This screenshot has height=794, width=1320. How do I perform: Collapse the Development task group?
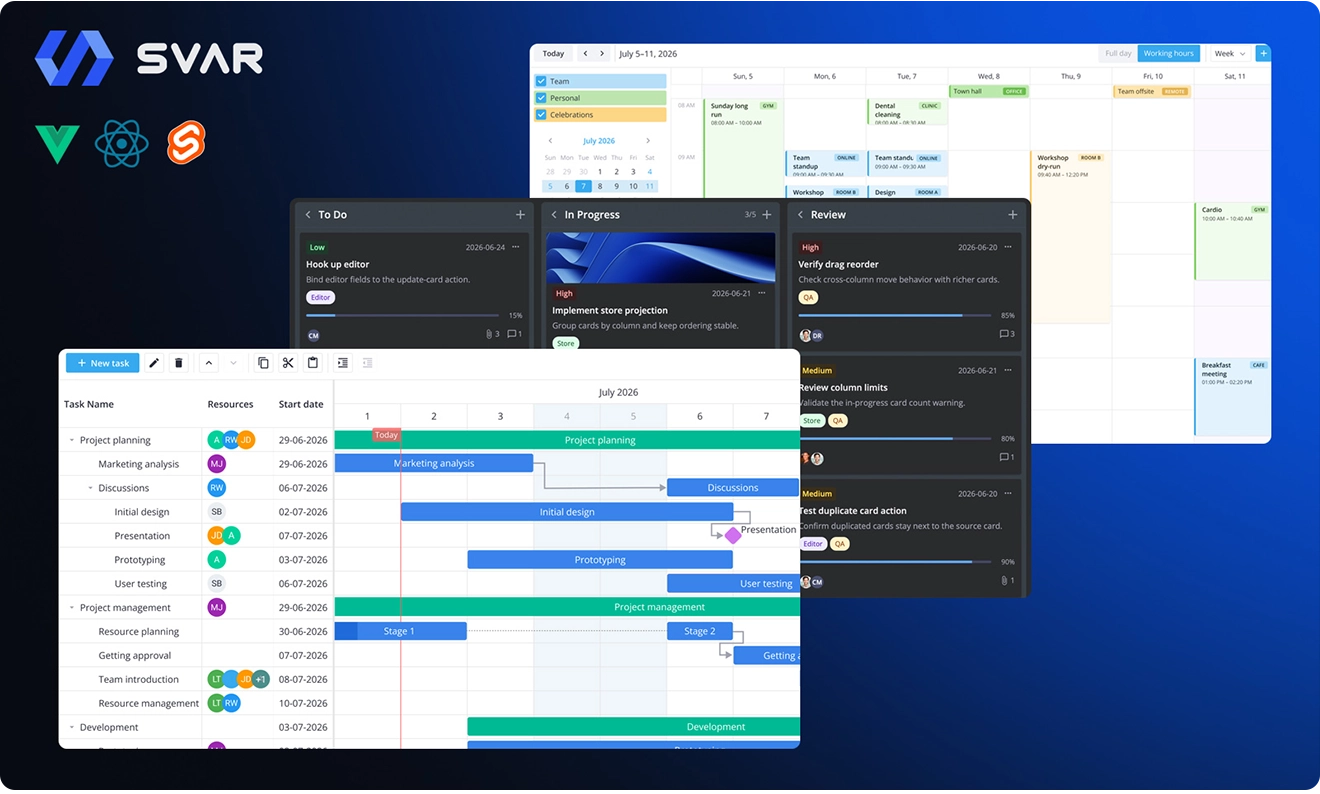pos(72,728)
